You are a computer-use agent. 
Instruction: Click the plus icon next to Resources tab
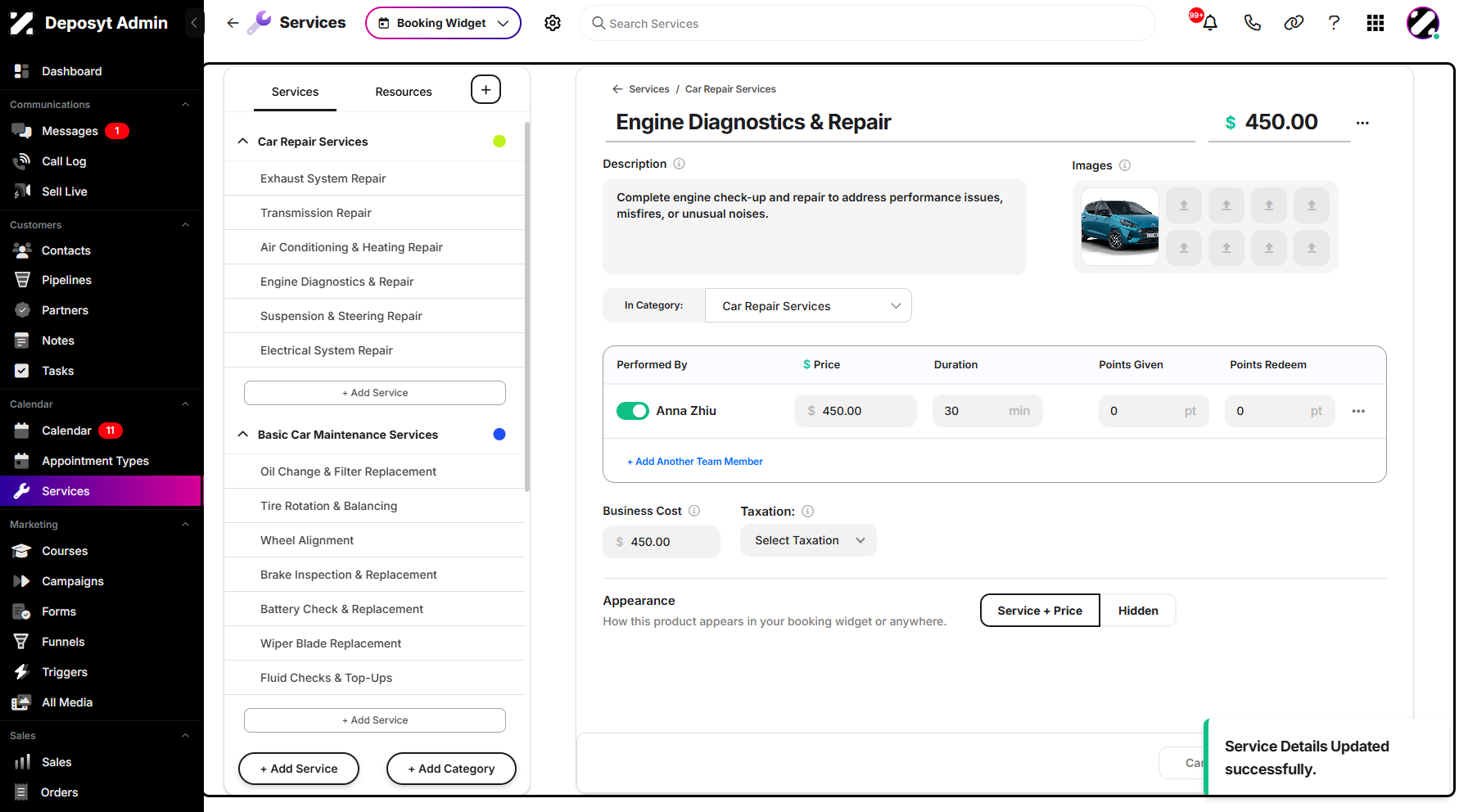tap(486, 89)
